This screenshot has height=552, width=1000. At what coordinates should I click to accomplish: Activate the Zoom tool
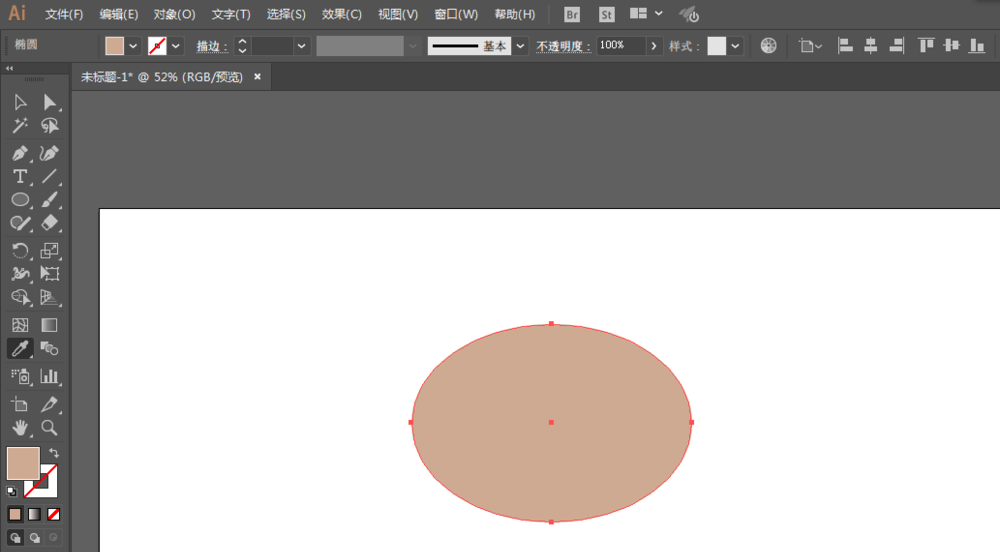tap(49, 428)
